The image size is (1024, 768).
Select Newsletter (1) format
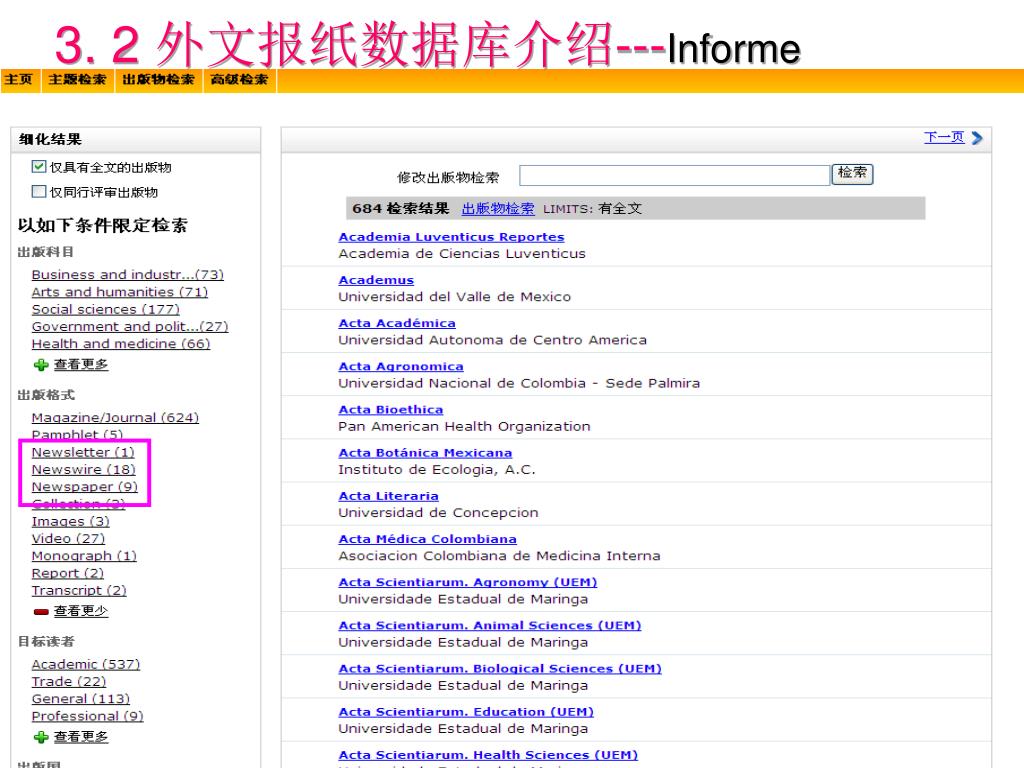point(83,453)
